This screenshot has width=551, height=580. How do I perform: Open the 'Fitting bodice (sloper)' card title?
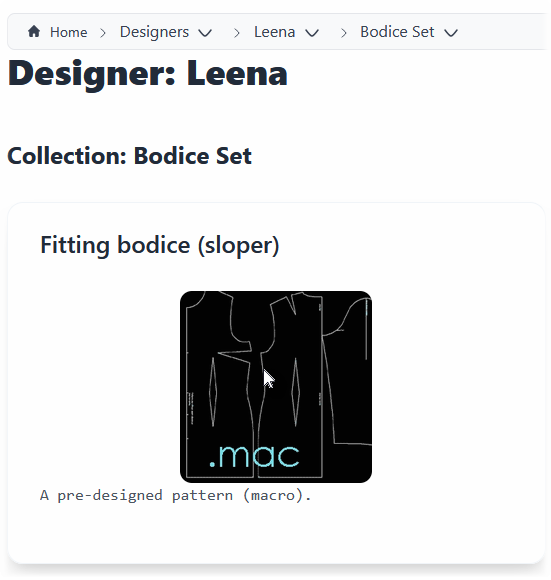coord(160,245)
